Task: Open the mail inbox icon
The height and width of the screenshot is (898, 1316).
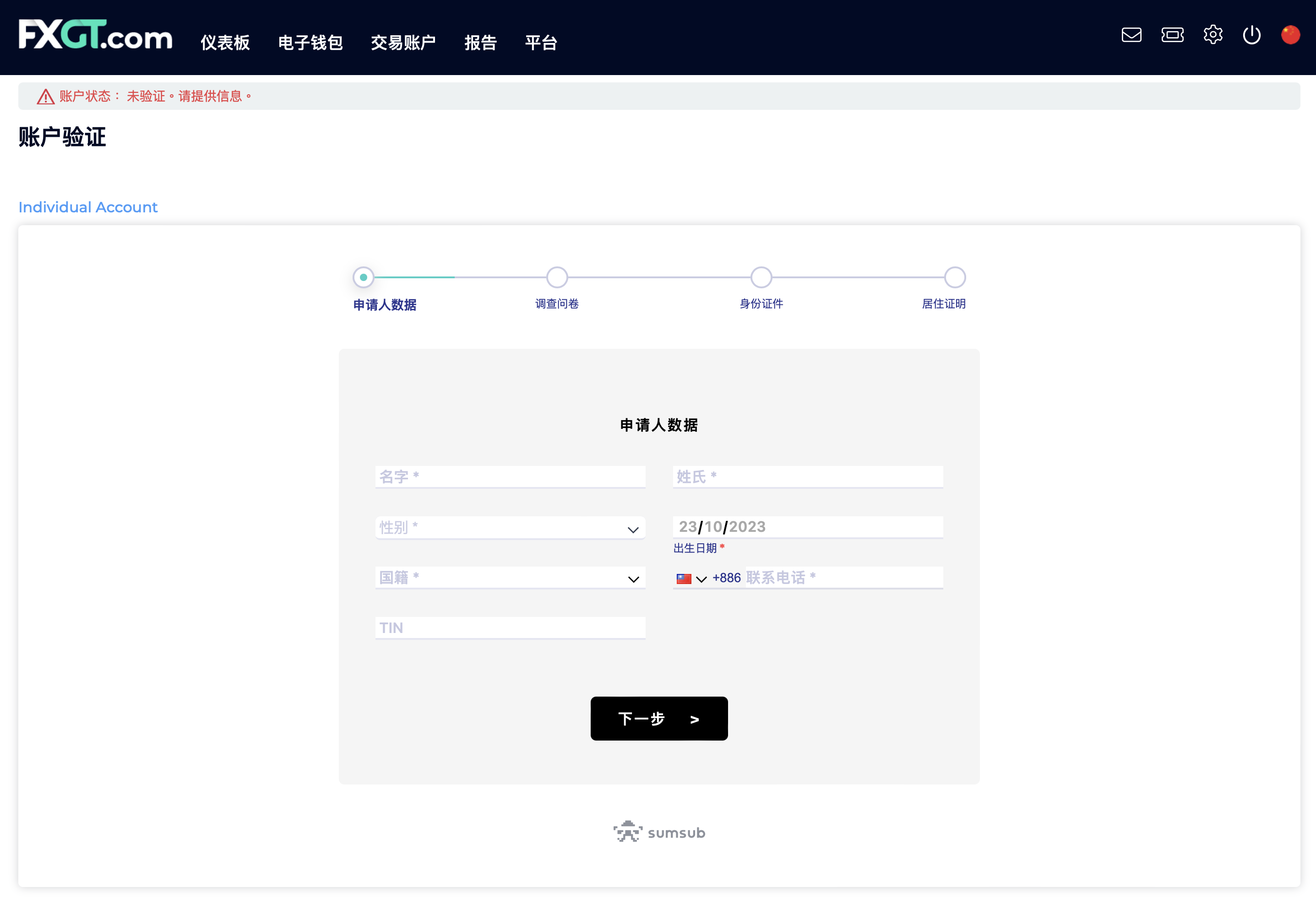Action: tap(1131, 35)
